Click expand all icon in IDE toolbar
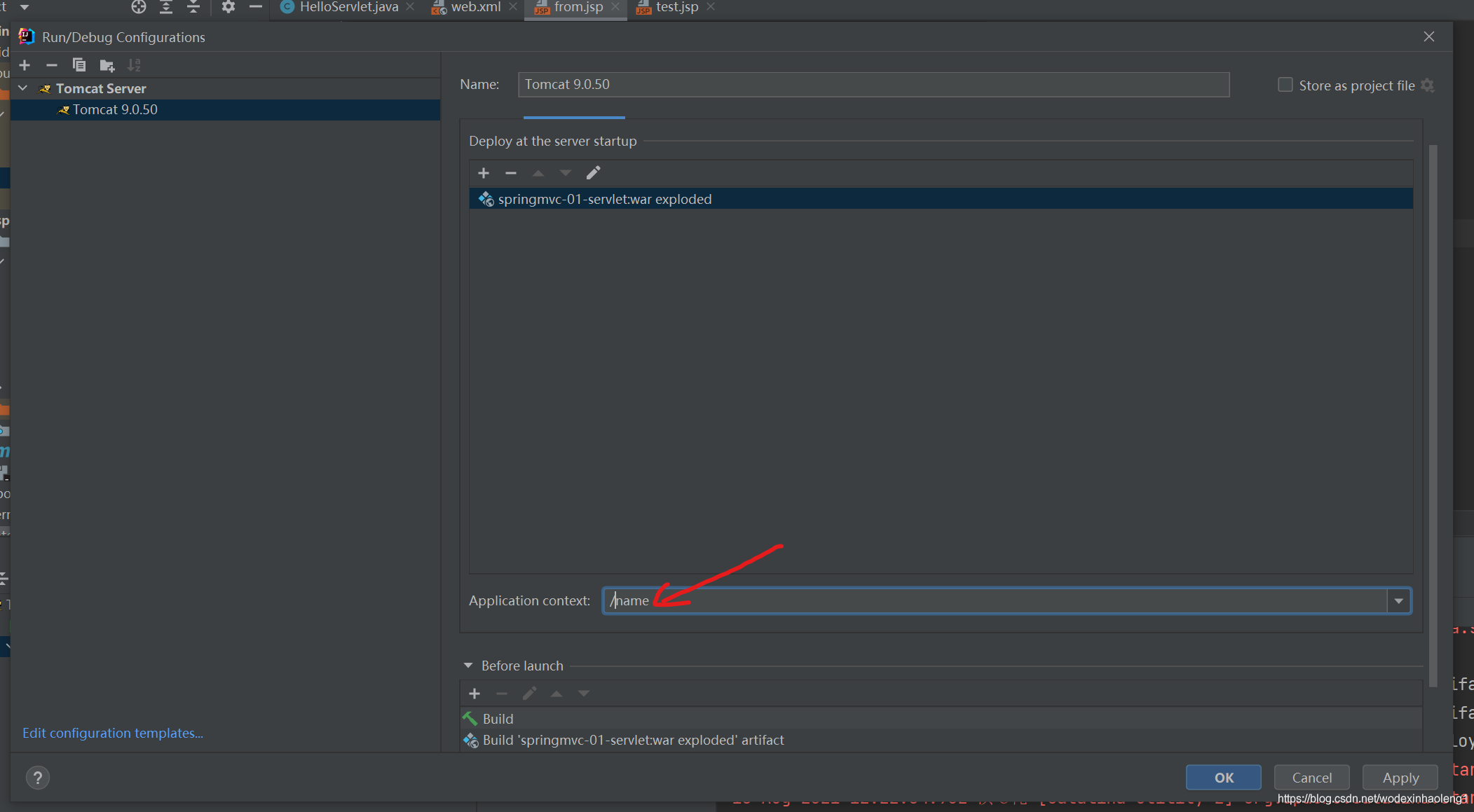This screenshot has width=1474, height=812. click(166, 7)
